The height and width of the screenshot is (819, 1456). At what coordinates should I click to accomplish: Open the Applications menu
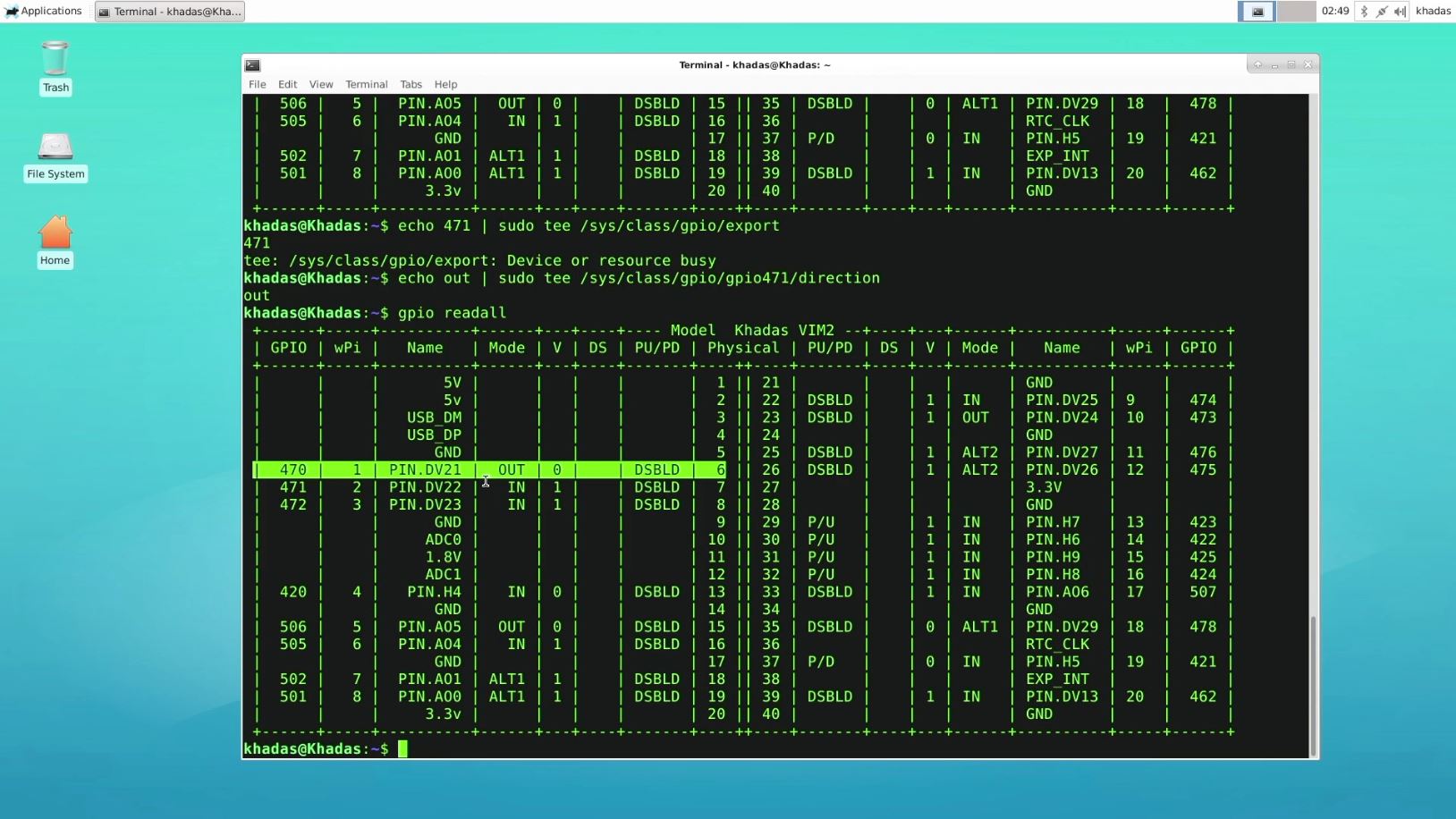click(x=43, y=12)
